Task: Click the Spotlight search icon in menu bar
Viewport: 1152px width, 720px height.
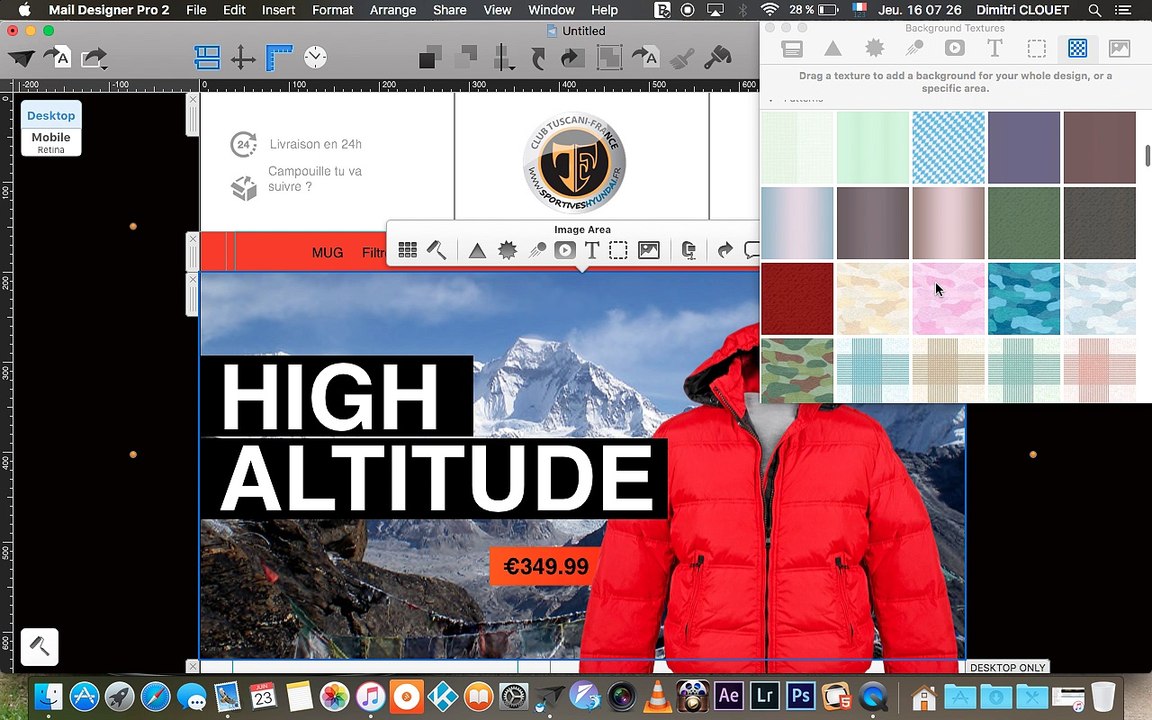Action: (x=1095, y=10)
